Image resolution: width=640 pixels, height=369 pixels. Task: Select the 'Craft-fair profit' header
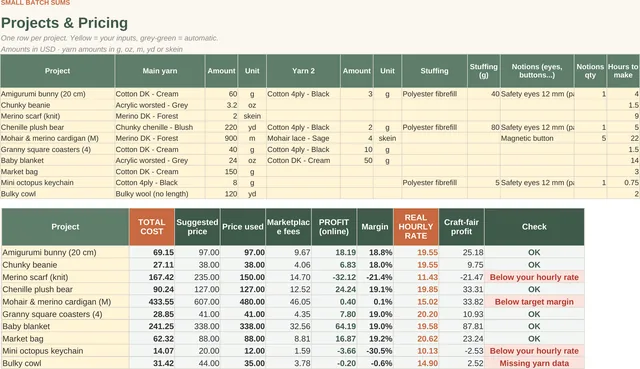(x=462, y=227)
